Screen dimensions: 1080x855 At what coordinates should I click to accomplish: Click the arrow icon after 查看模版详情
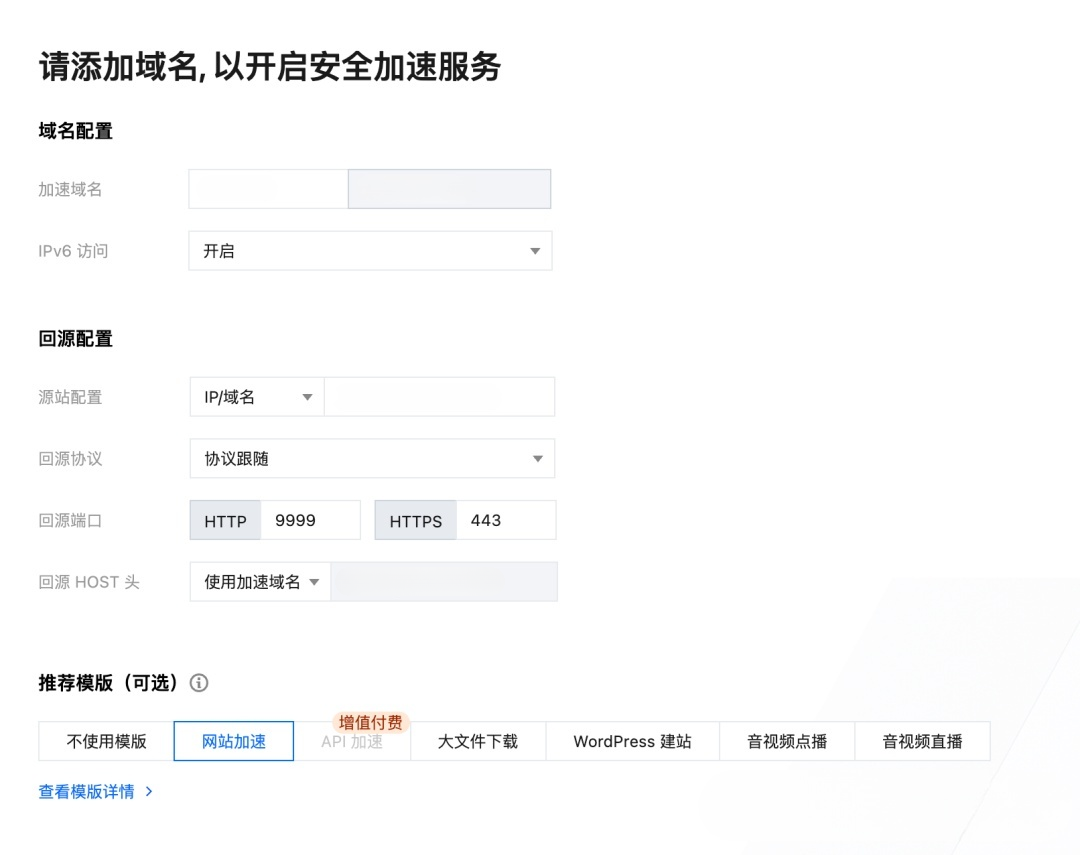tap(149, 791)
